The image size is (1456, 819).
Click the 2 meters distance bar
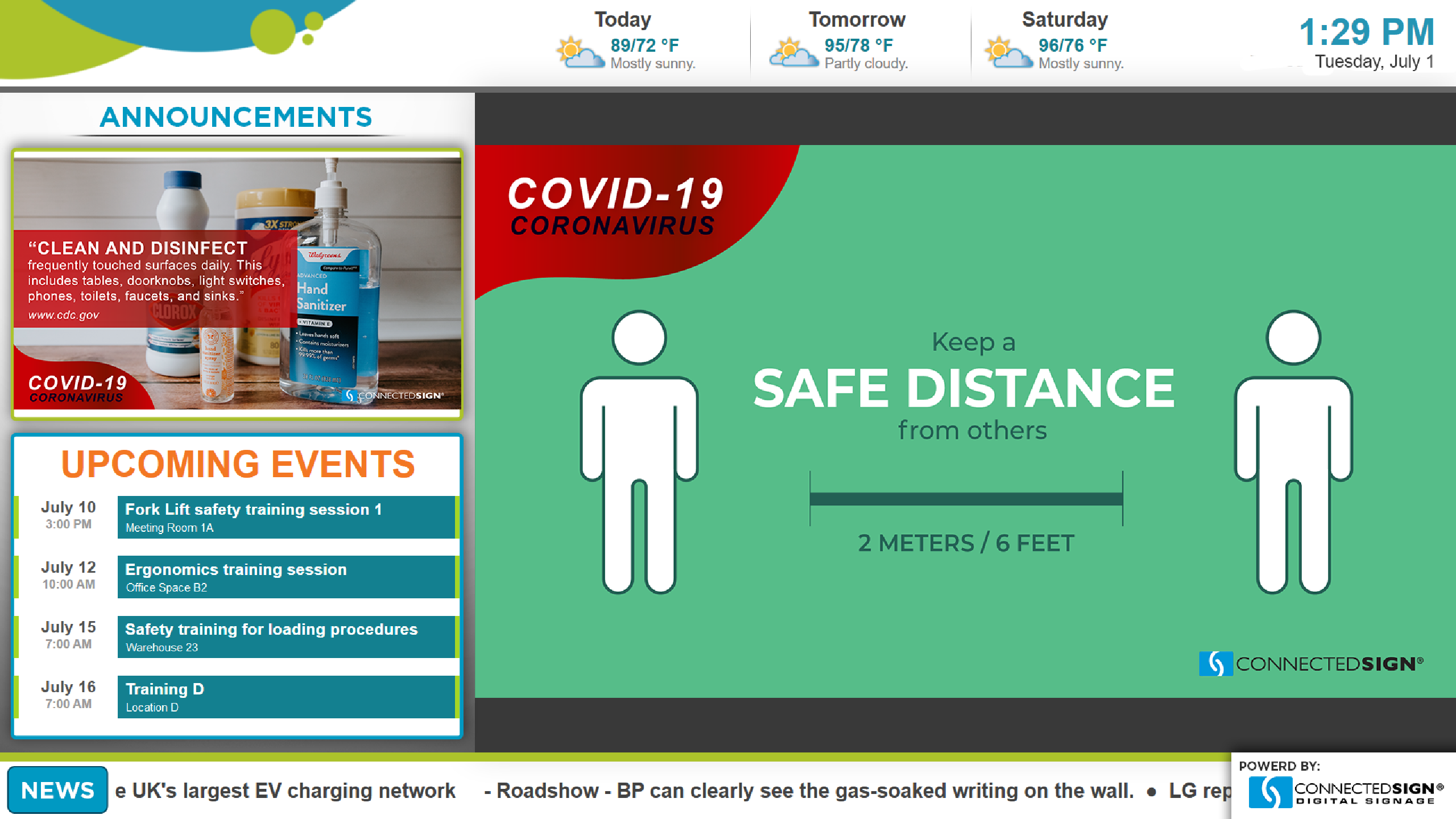tap(966, 499)
